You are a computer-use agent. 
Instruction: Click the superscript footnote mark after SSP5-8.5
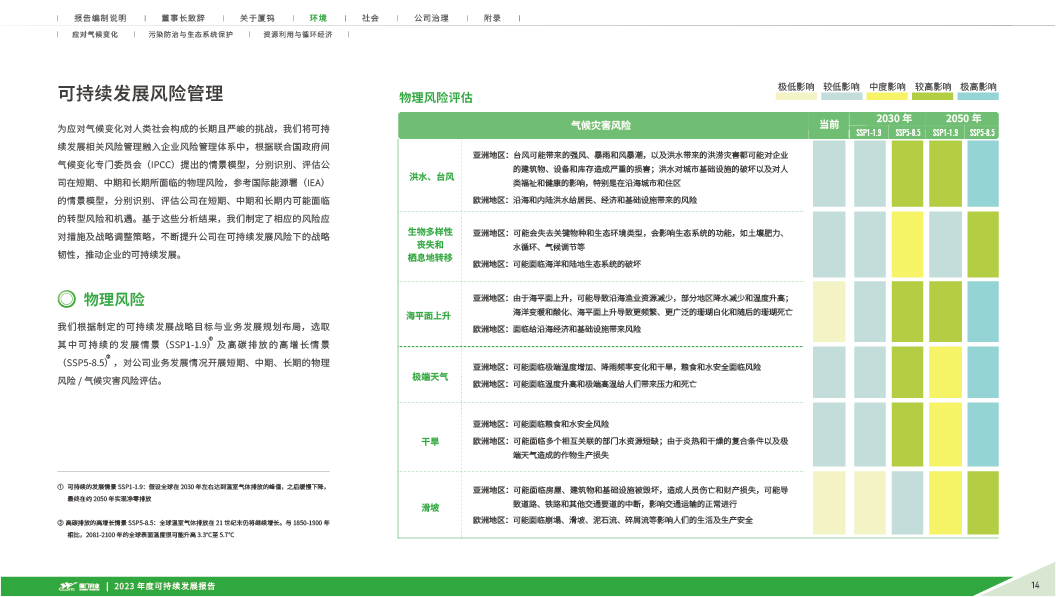click(x=108, y=357)
